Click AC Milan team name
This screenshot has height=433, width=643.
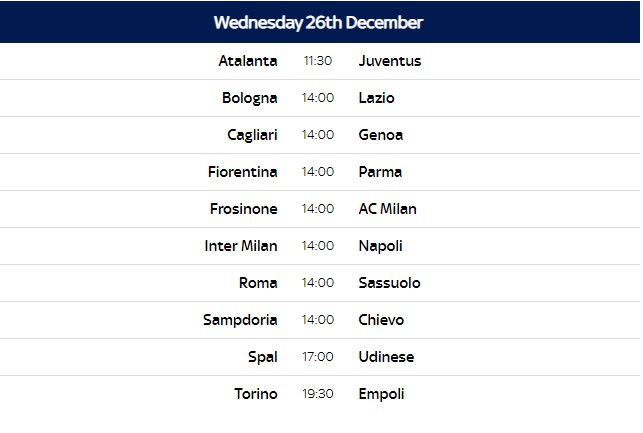coord(387,209)
